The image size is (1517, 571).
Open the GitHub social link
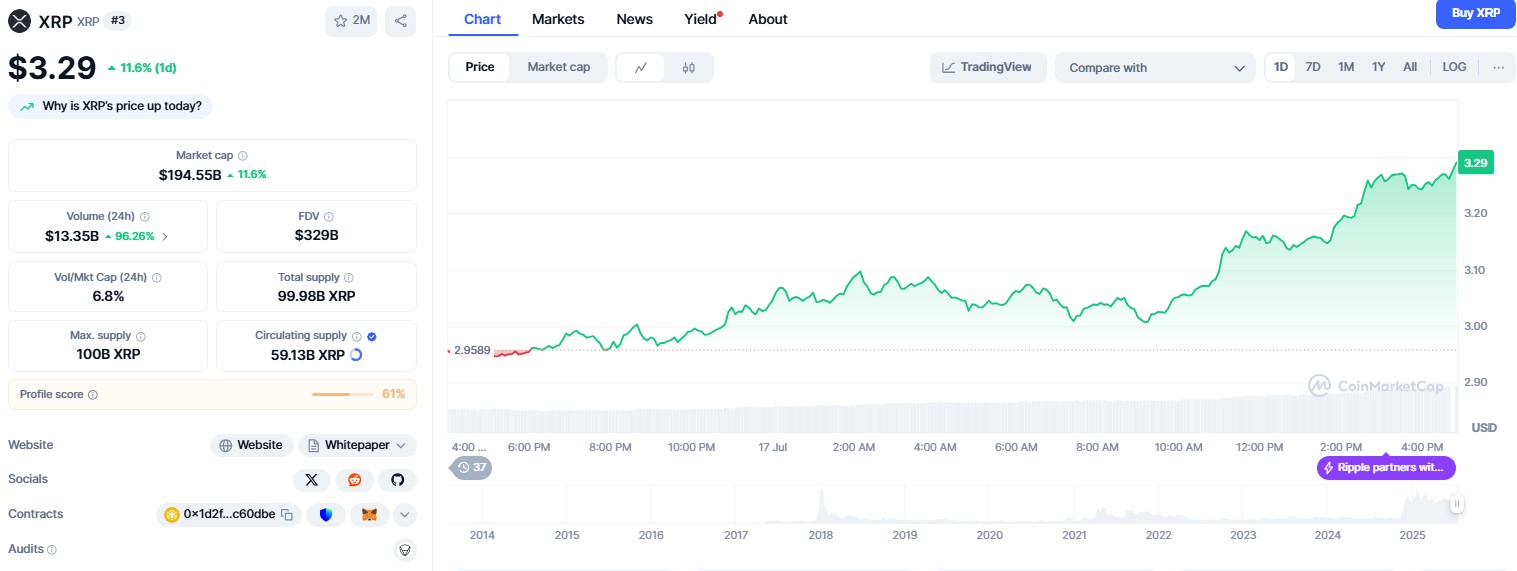click(x=397, y=480)
